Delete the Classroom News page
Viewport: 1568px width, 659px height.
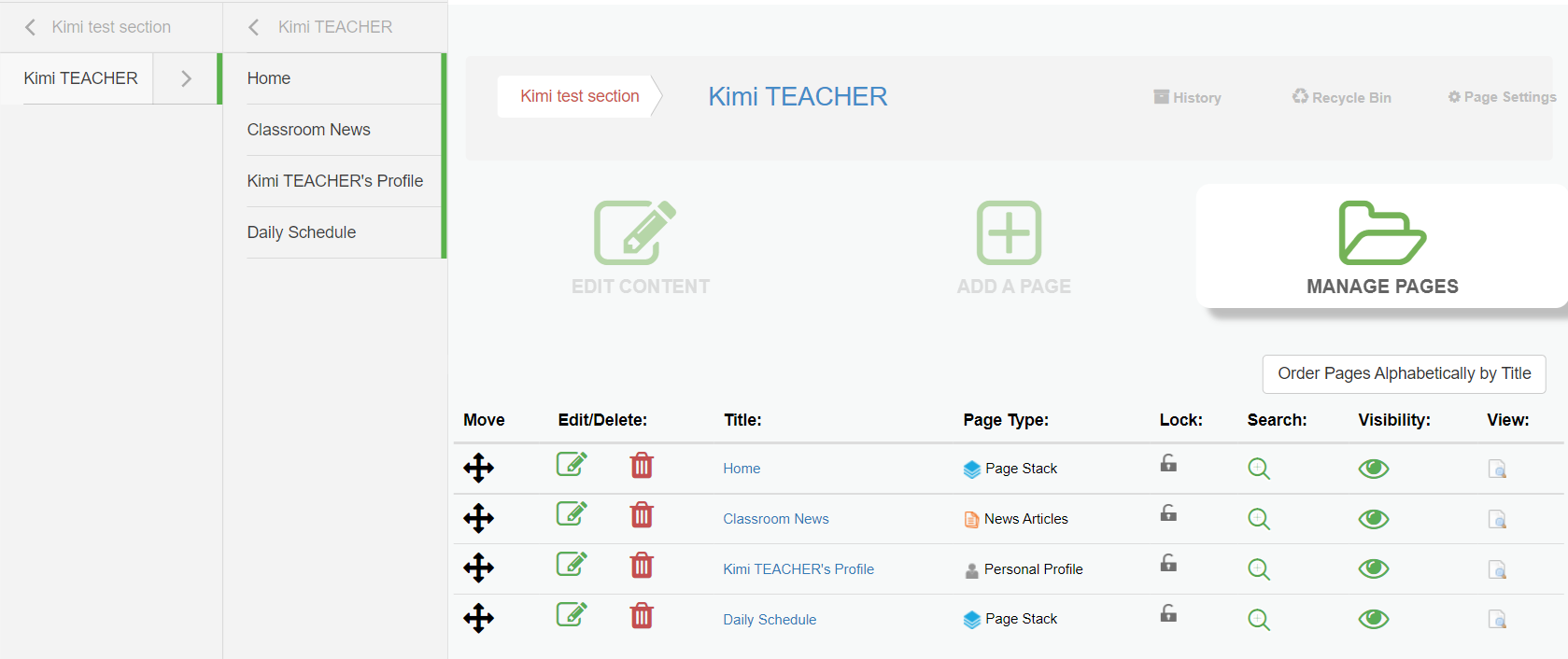642,514
